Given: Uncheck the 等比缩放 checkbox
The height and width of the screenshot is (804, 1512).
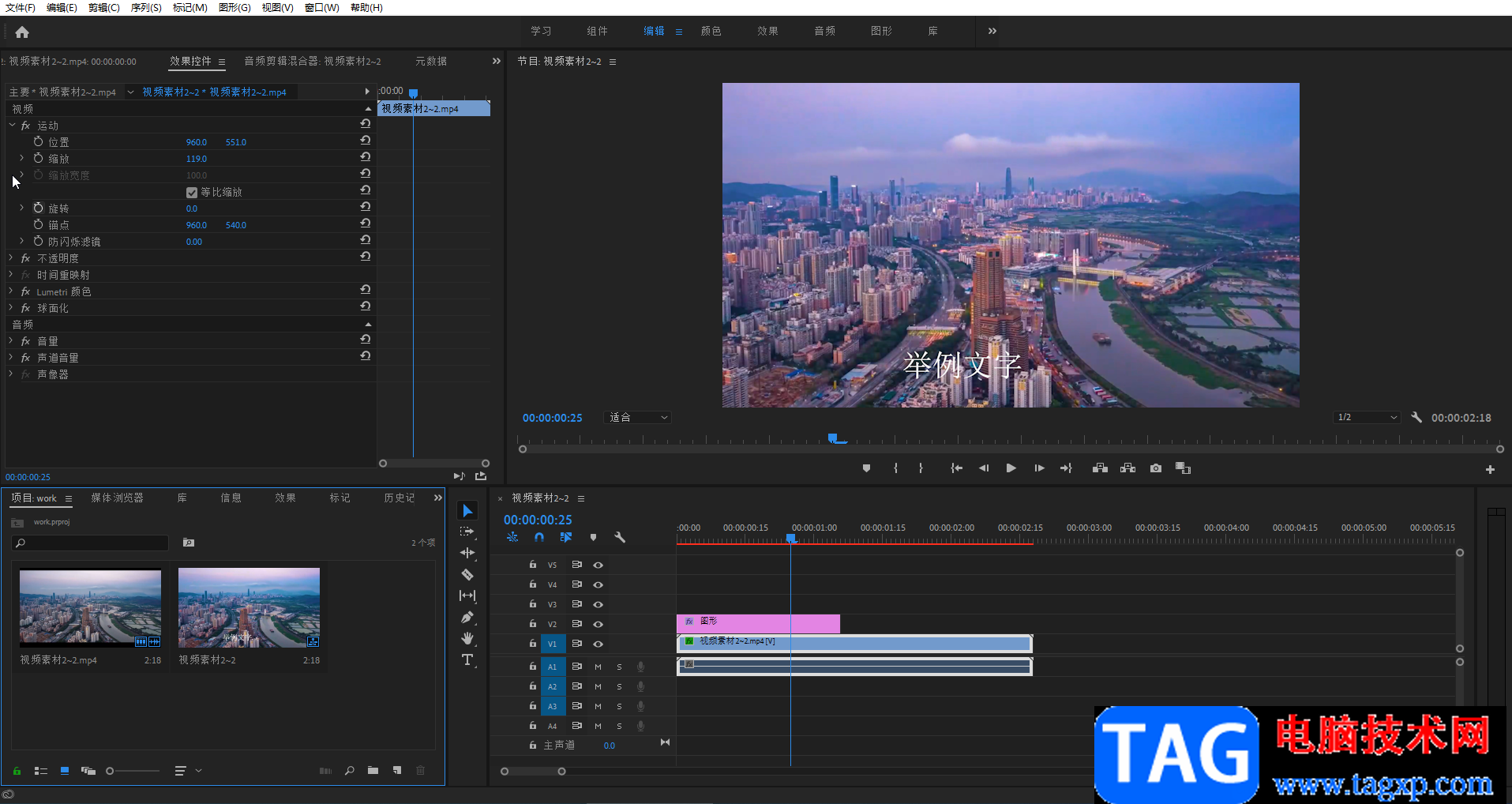Looking at the screenshot, I should coord(192,193).
